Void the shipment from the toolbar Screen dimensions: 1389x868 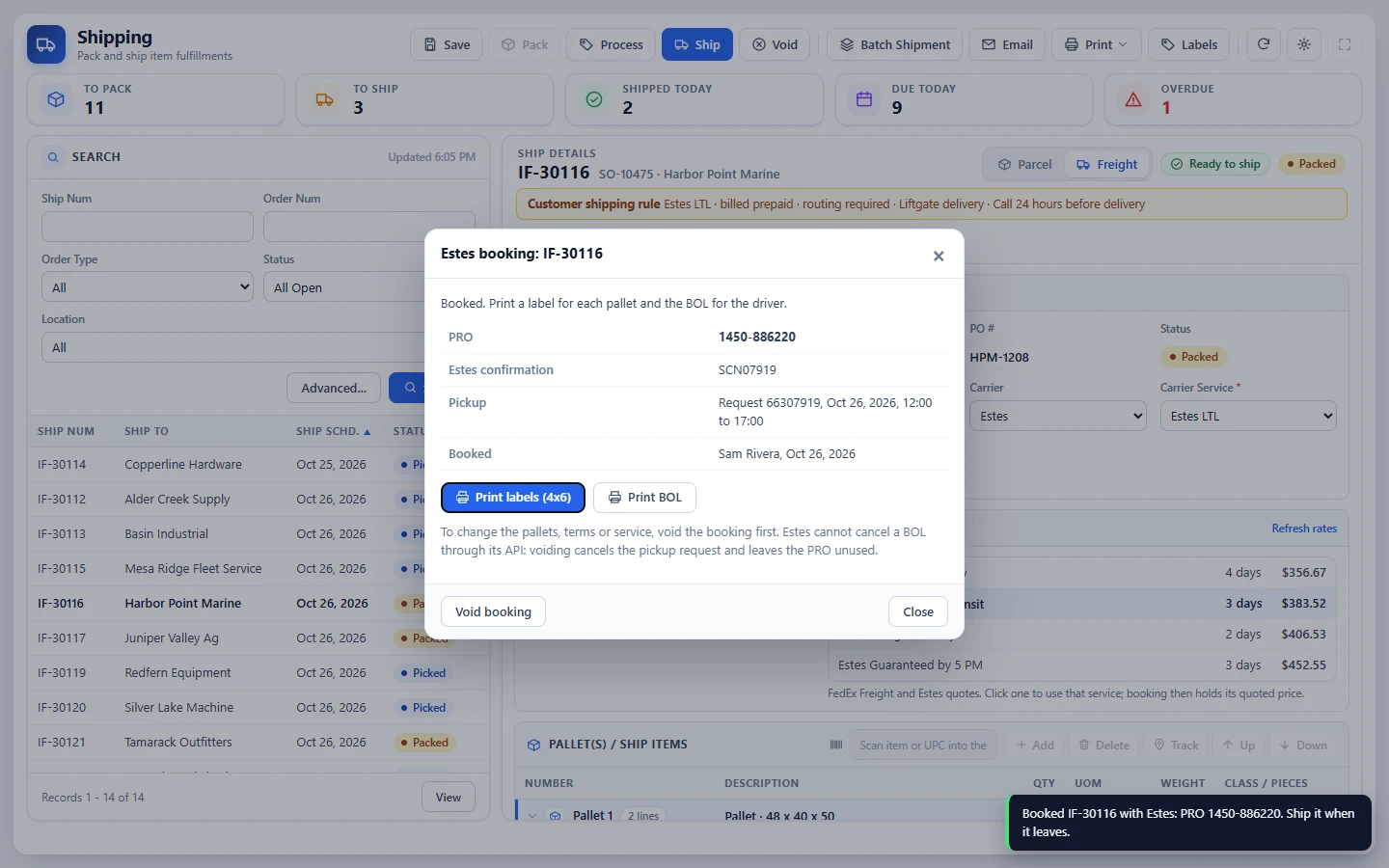pos(776,44)
